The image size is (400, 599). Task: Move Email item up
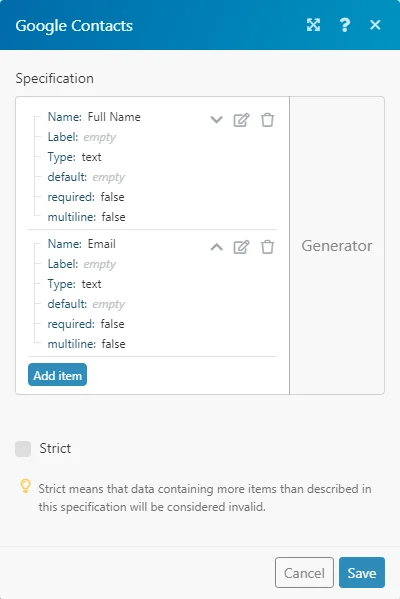click(x=216, y=247)
